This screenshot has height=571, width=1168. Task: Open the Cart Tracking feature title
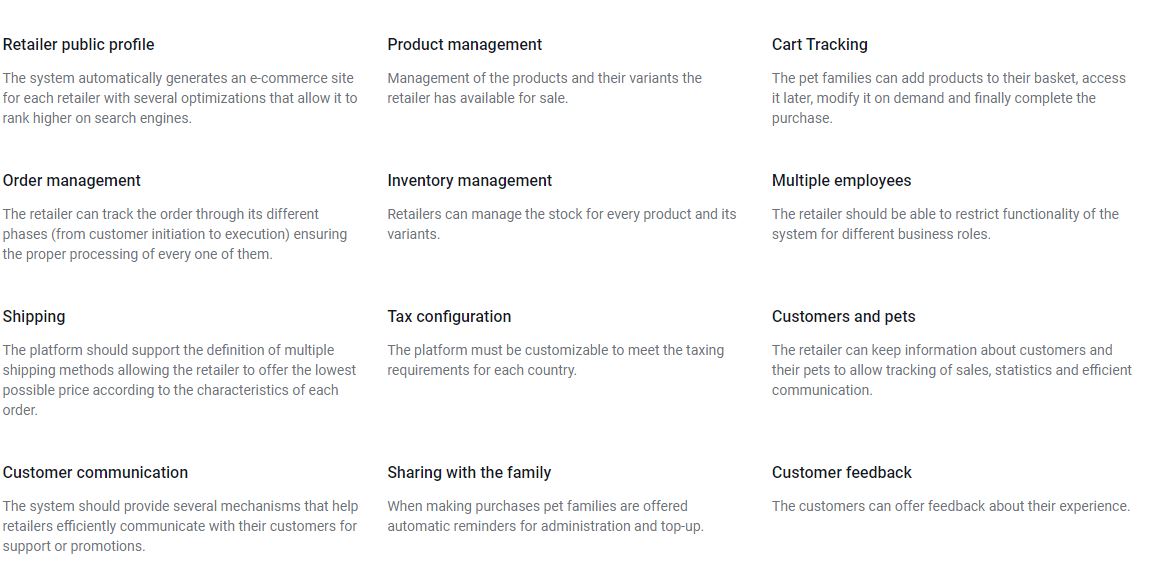click(819, 45)
